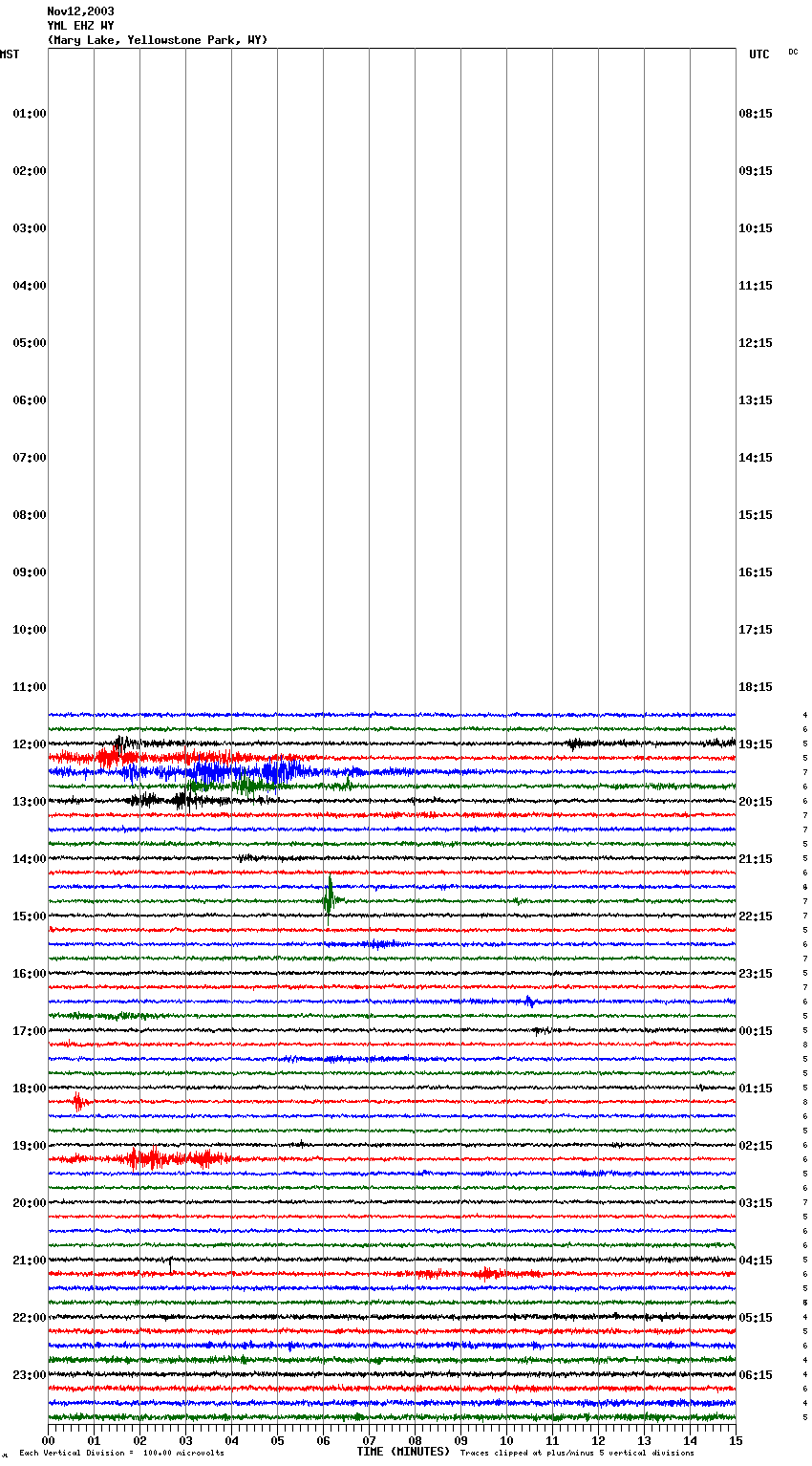The width and height of the screenshot is (812, 1466).
Task: Click the MST time label "12:00"
Action: pos(30,744)
